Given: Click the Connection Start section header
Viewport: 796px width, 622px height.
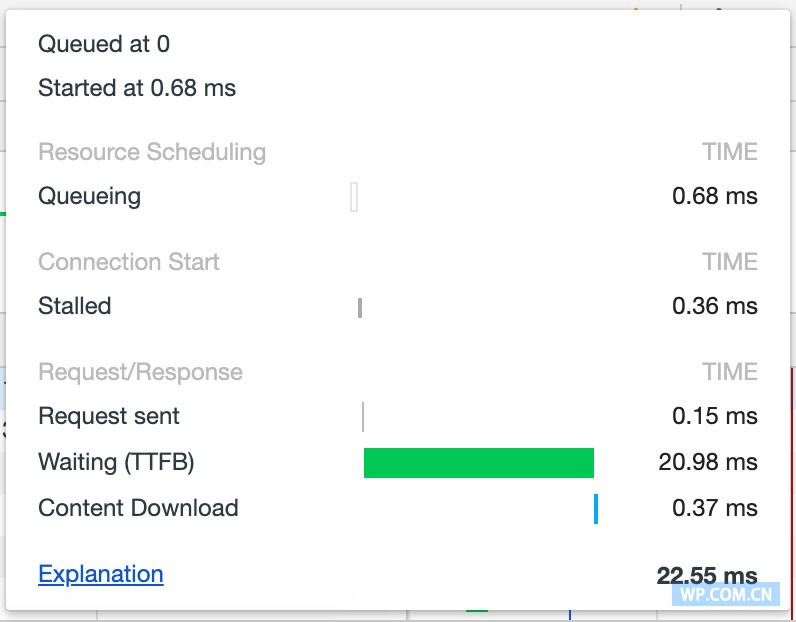Looking at the screenshot, I should [129, 262].
